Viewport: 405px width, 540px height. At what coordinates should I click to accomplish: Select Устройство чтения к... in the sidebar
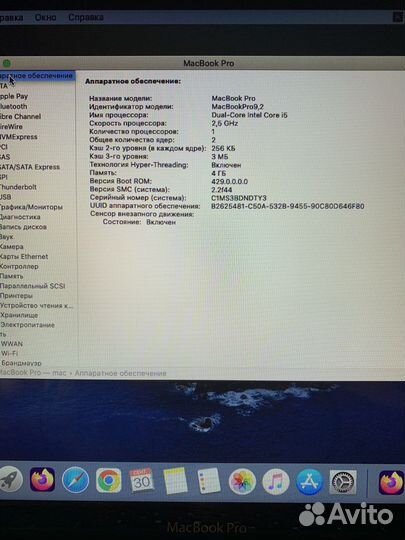[37, 305]
